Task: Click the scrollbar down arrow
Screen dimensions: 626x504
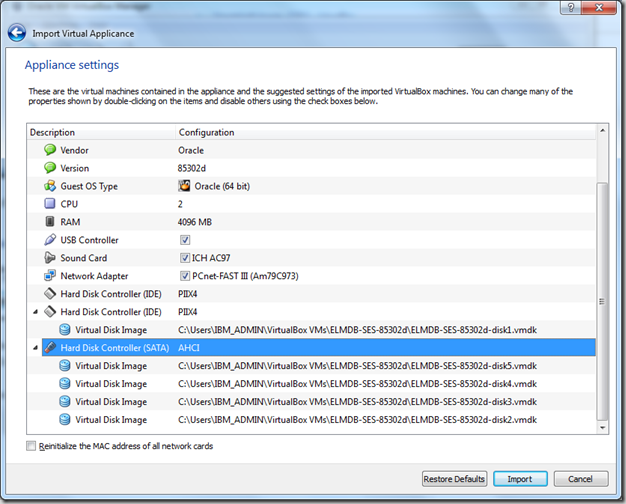Action: 602,428
